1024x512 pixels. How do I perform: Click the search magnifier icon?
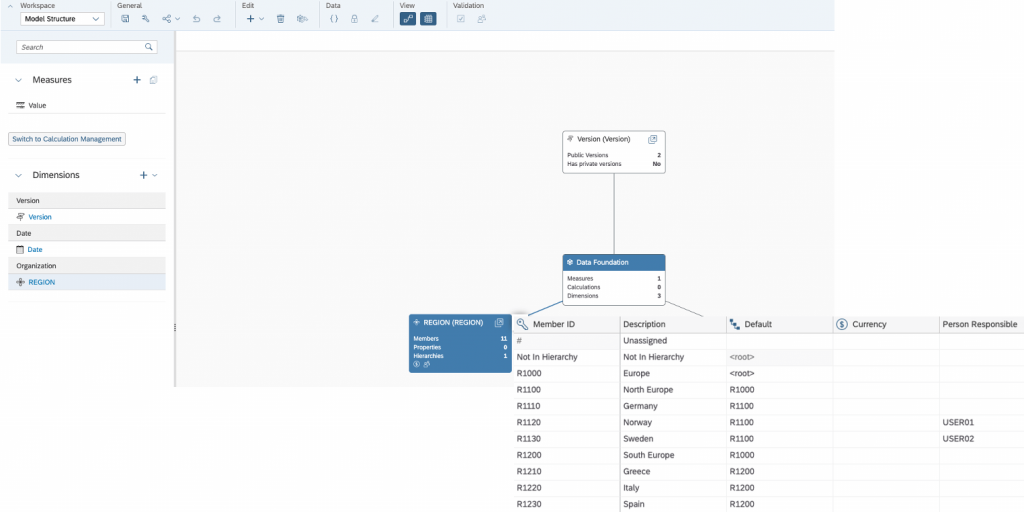[x=149, y=47]
